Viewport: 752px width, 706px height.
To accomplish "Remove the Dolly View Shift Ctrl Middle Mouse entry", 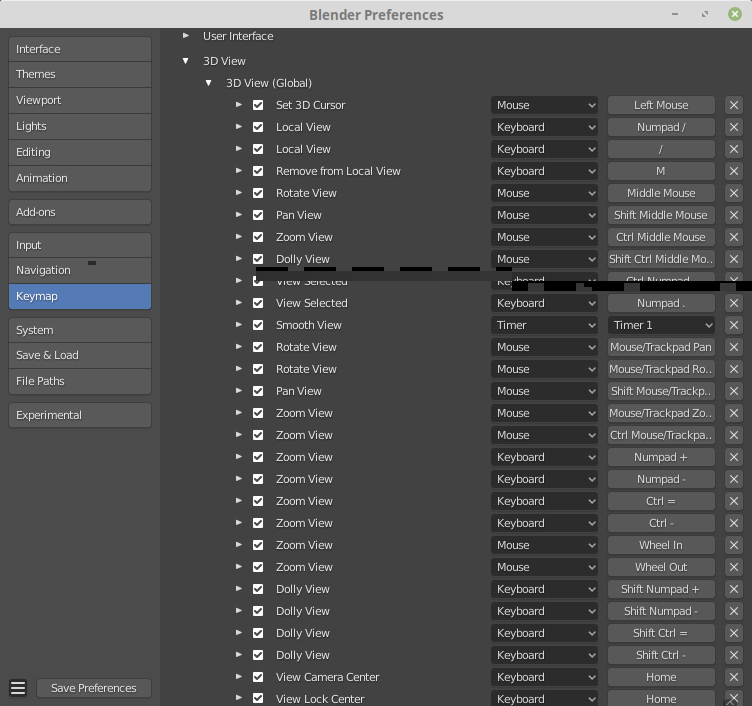I will coord(734,259).
